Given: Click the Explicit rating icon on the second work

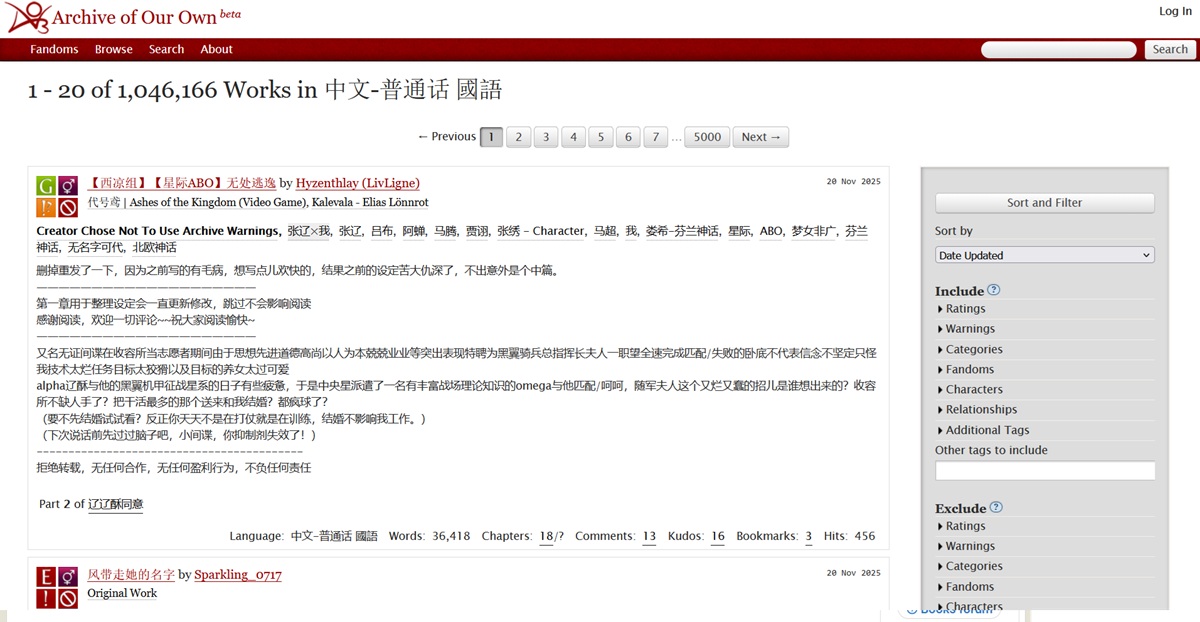Looking at the screenshot, I should click(x=45, y=577).
